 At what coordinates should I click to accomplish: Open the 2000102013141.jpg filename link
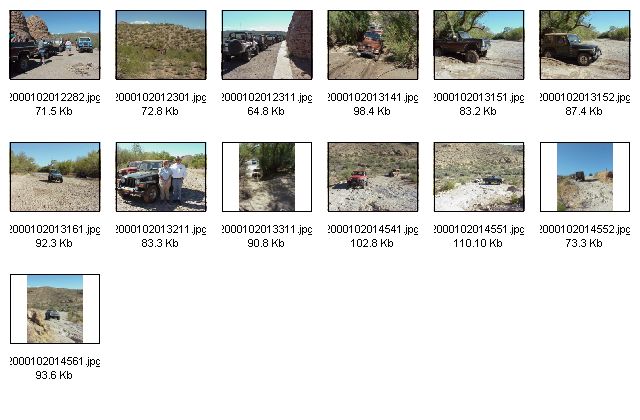(x=373, y=98)
